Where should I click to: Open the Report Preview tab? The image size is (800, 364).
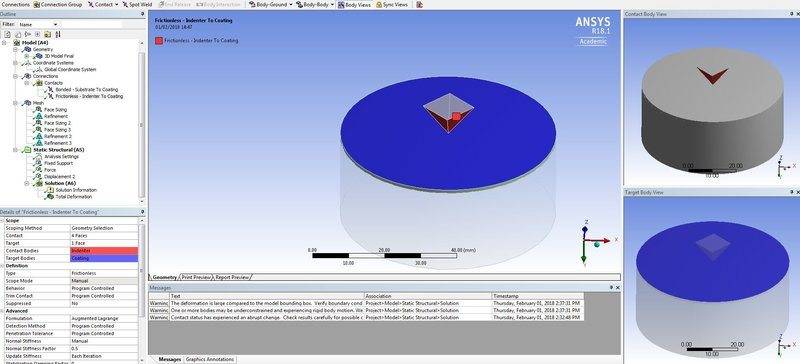point(232,277)
